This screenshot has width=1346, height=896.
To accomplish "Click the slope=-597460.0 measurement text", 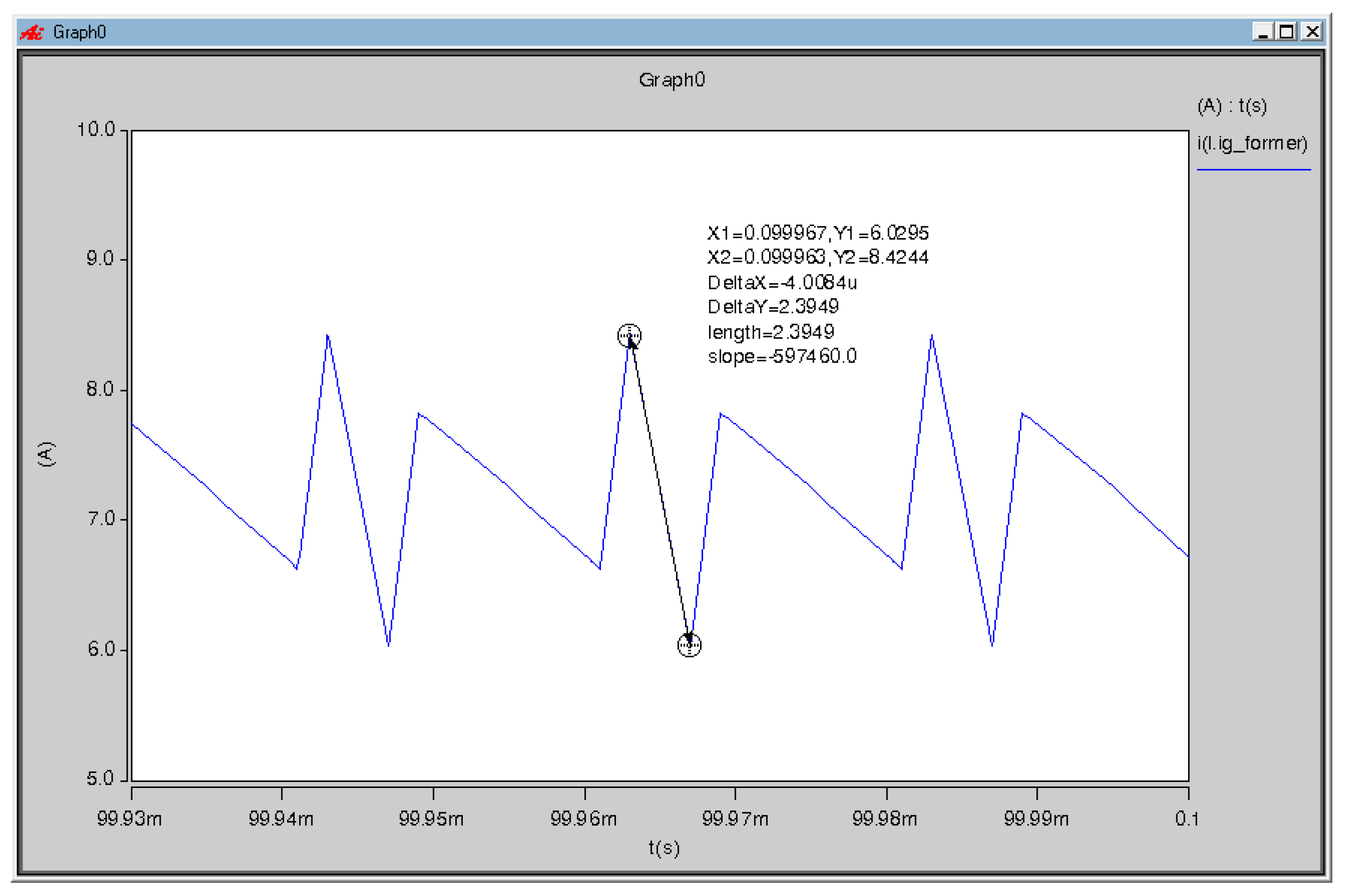I will coord(782,357).
